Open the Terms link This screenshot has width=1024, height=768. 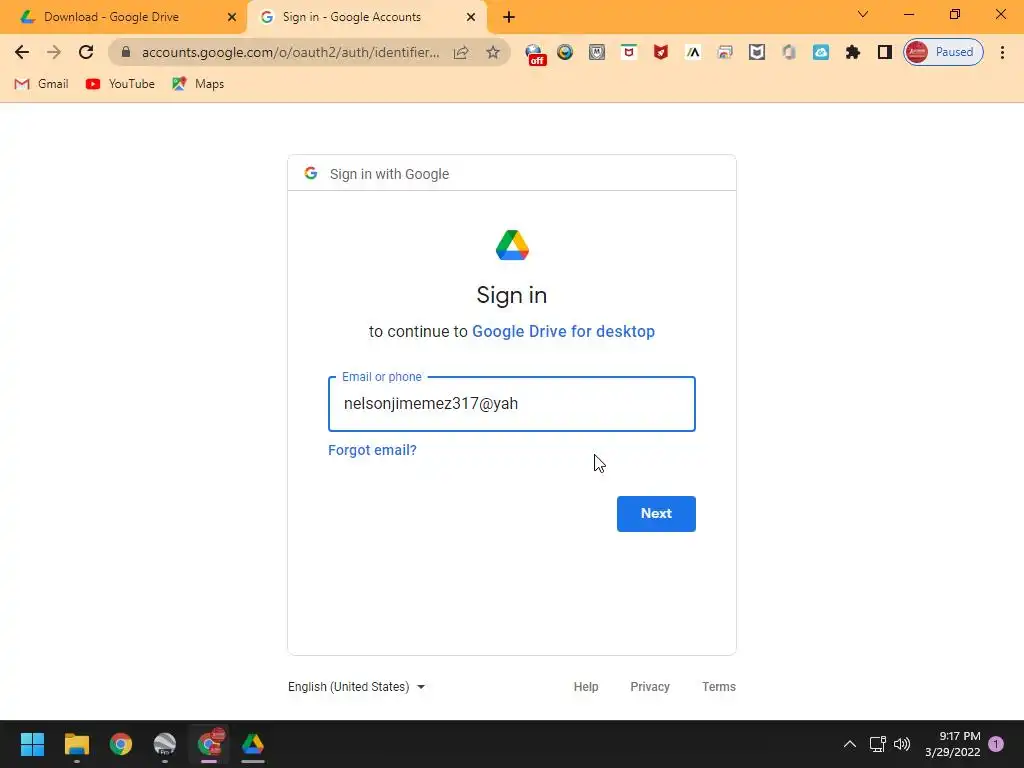coord(718,686)
